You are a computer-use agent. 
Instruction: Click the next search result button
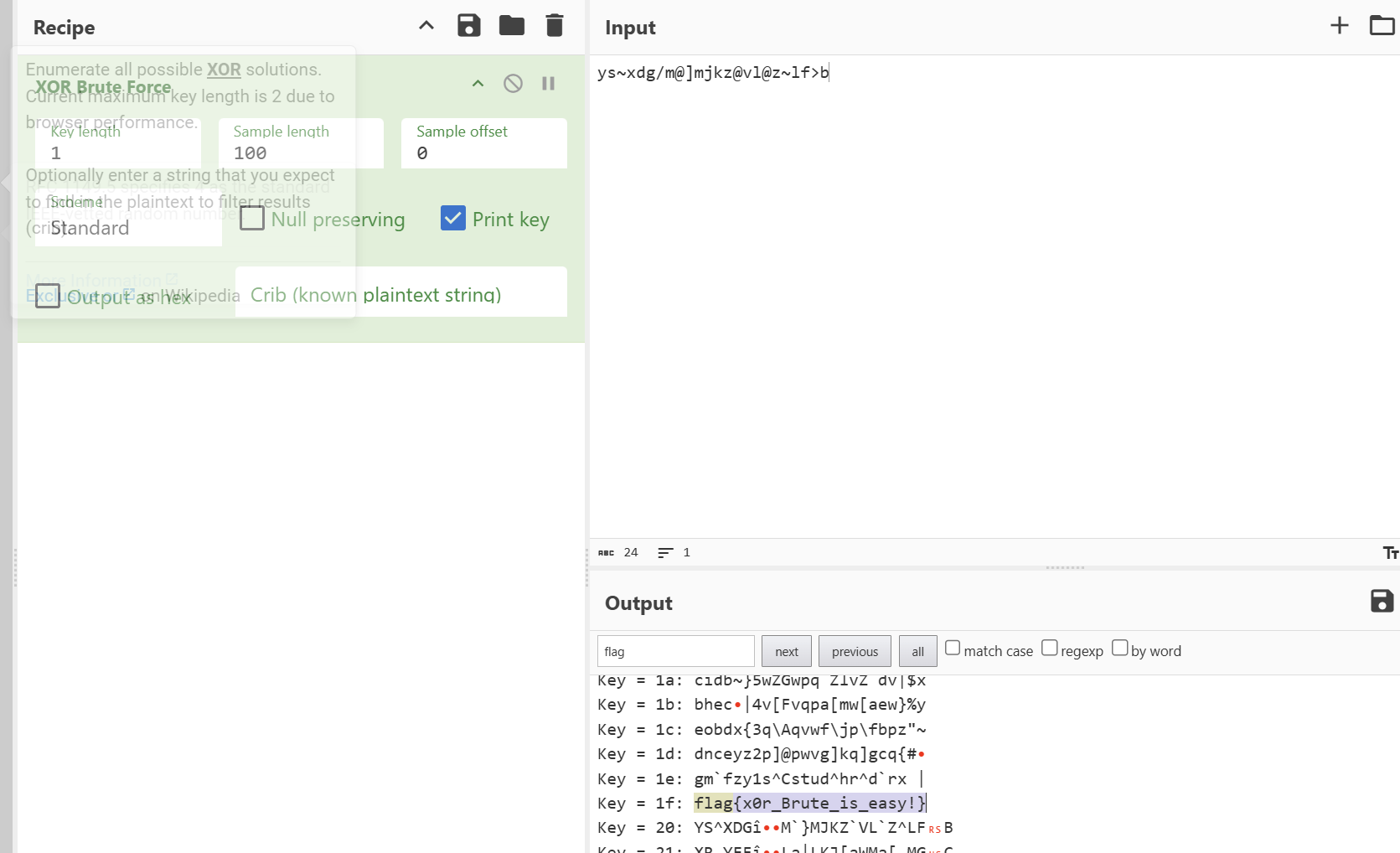tap(786, 651)
